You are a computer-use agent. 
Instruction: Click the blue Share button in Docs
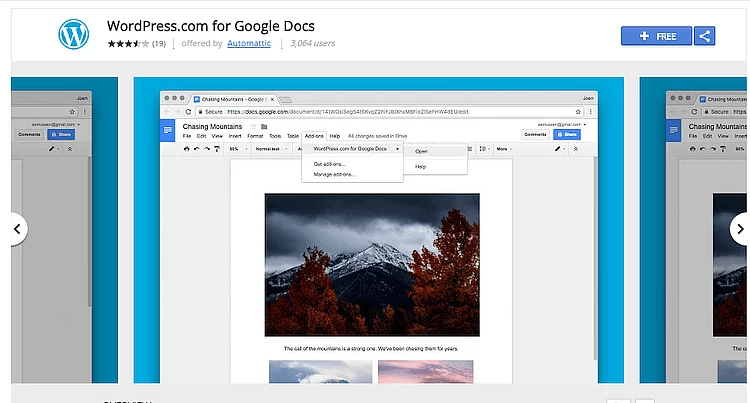(566, 134)
